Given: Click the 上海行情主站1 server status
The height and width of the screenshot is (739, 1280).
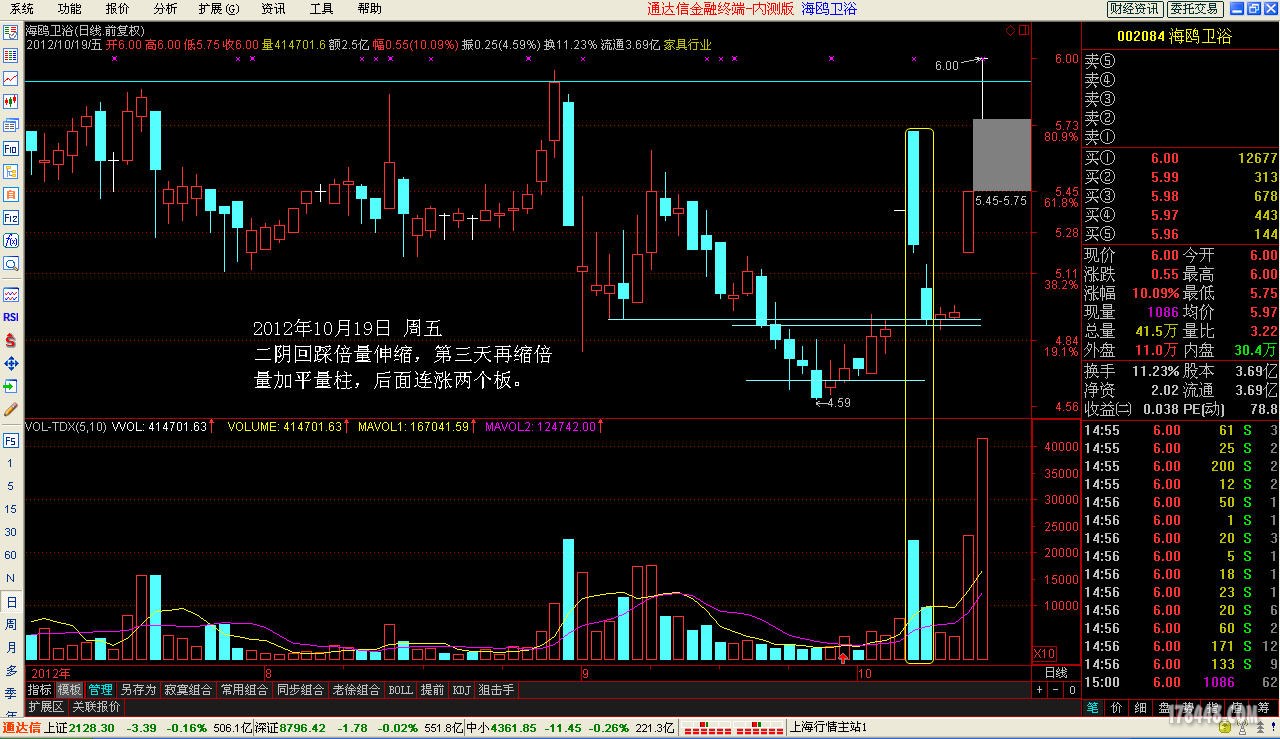Looking at the screenshot, I should pos(828,728).
